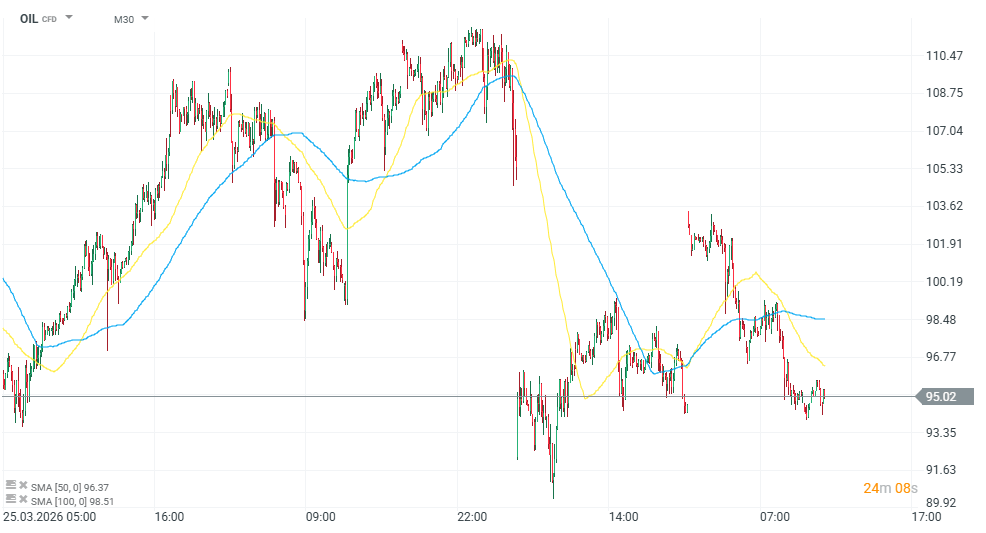This screenshot has width=986, height=533.
Task: Click the candle countdown timer
Action: coord(890,488)
